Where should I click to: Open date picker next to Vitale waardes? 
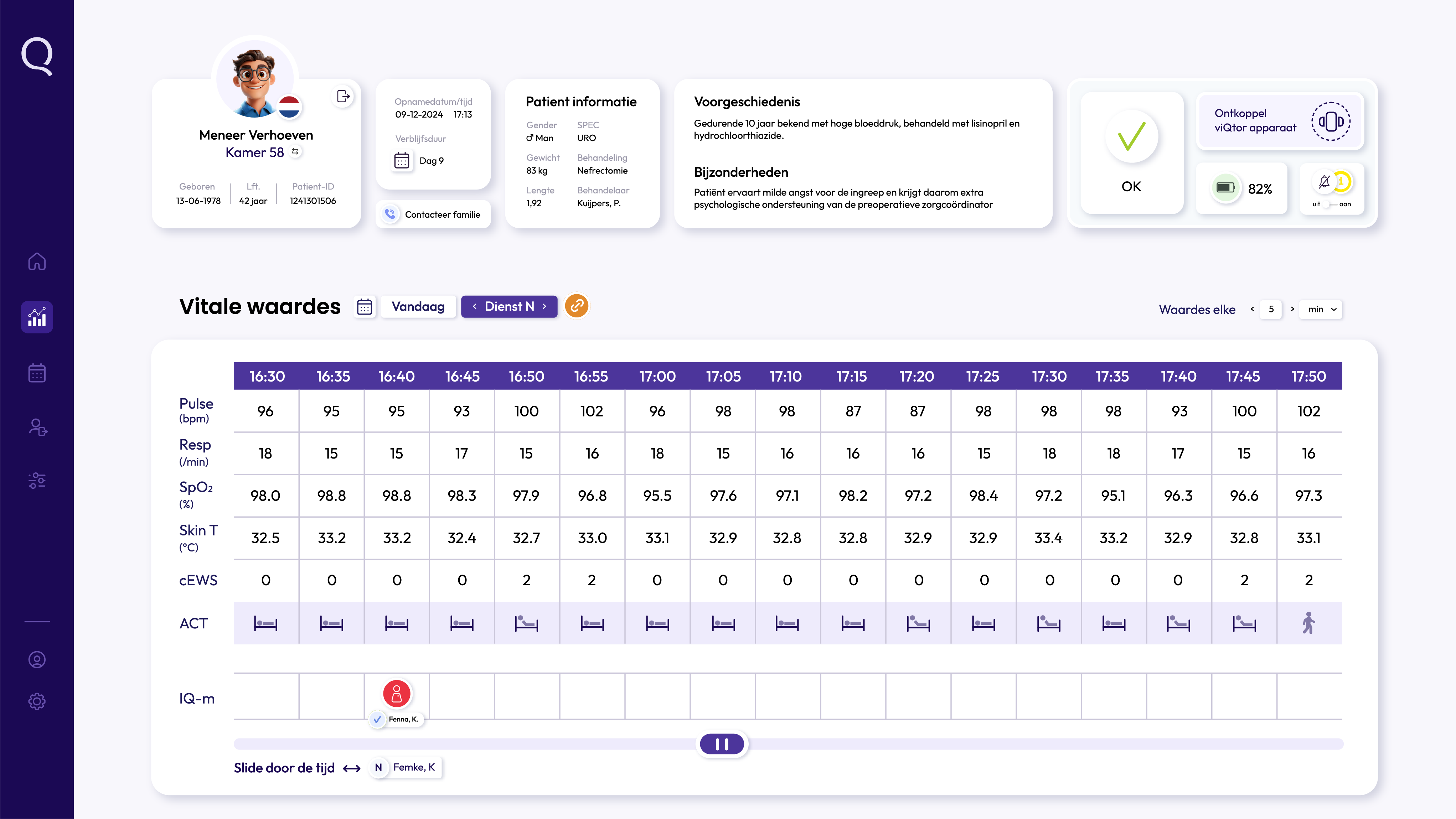pyautogui.click(x=365, y=306)
